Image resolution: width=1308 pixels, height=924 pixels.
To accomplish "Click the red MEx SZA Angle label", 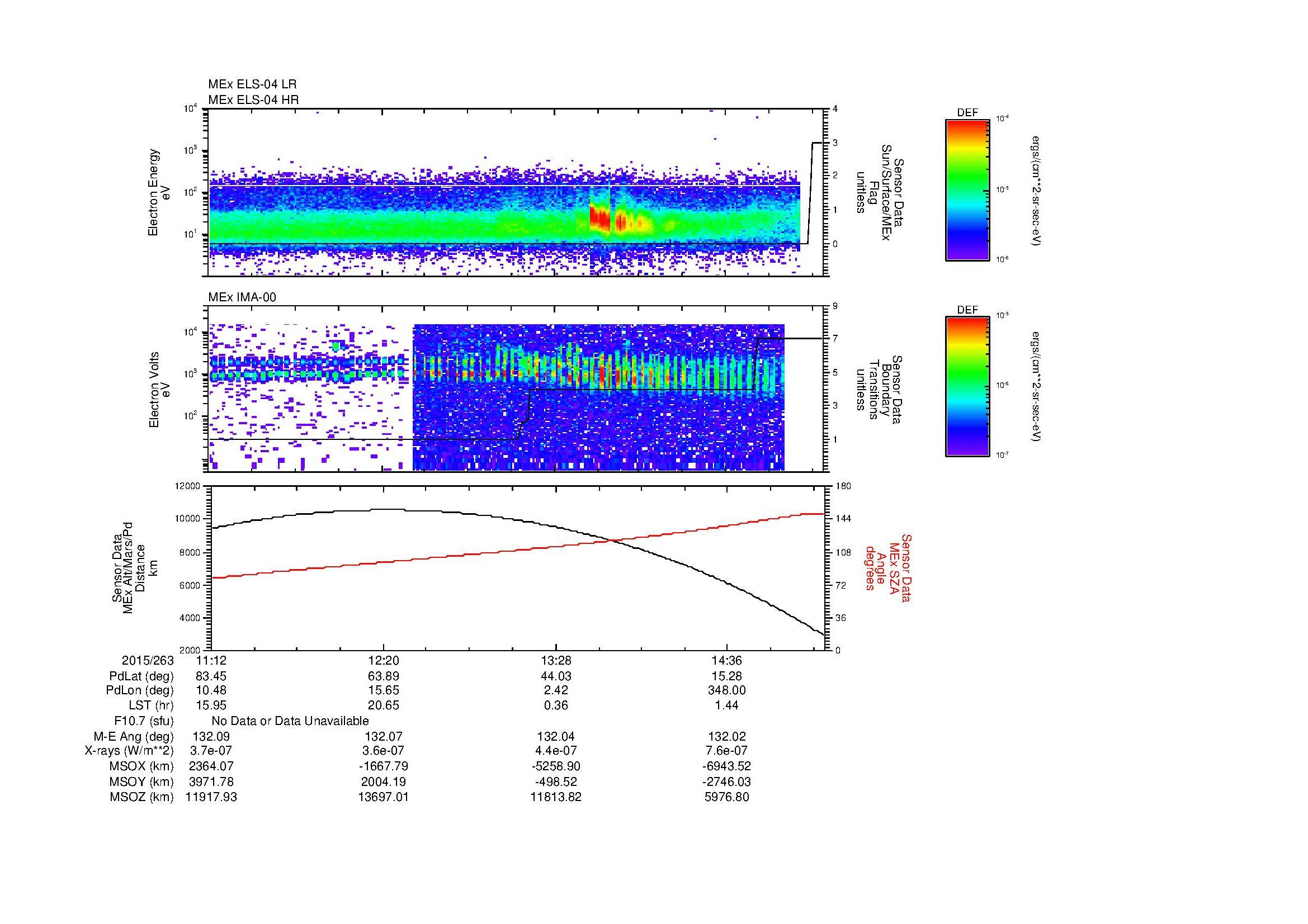I will tap(887, 567).
